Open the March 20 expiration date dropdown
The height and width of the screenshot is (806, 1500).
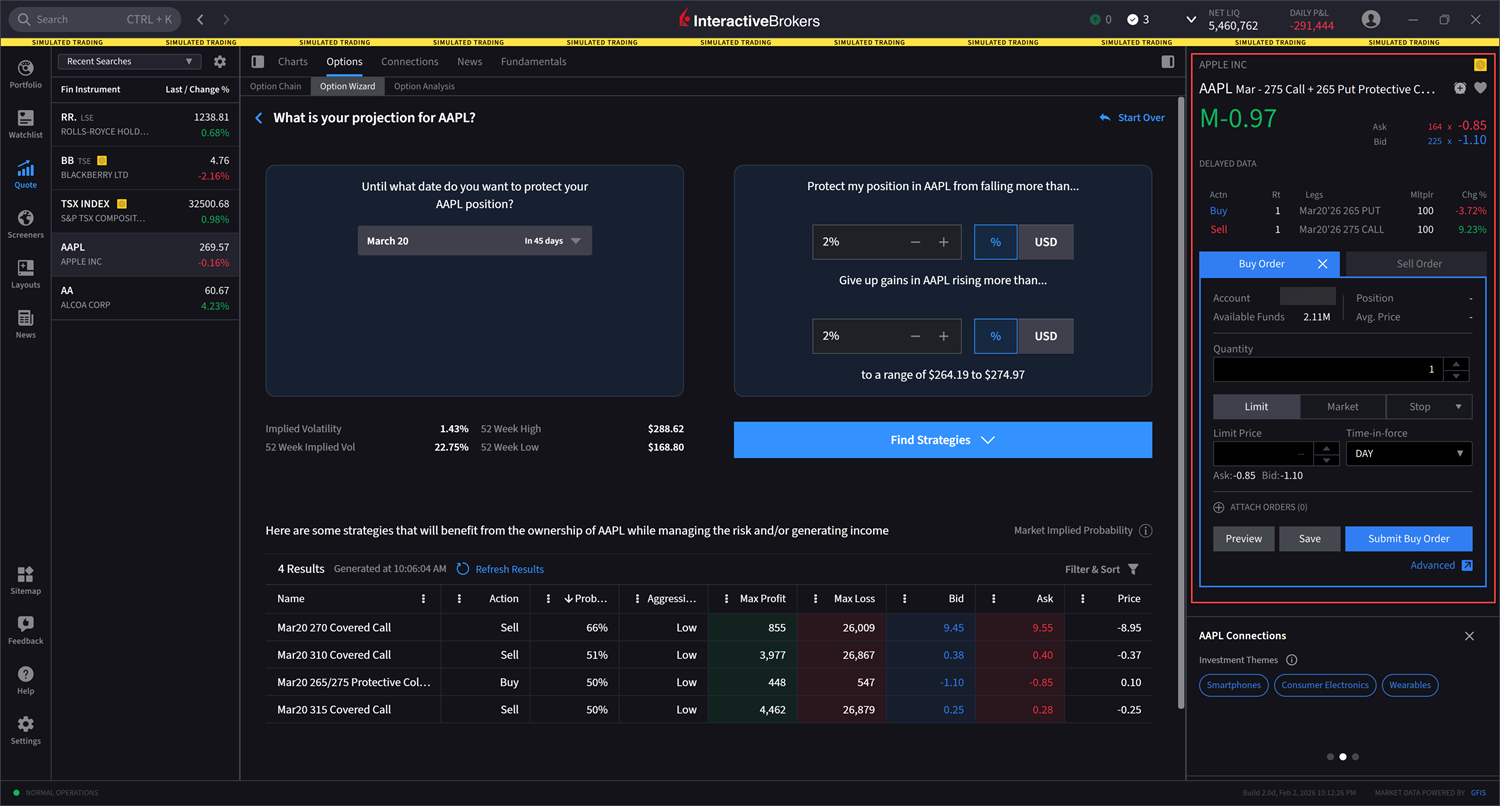click(x=474, y=241)
